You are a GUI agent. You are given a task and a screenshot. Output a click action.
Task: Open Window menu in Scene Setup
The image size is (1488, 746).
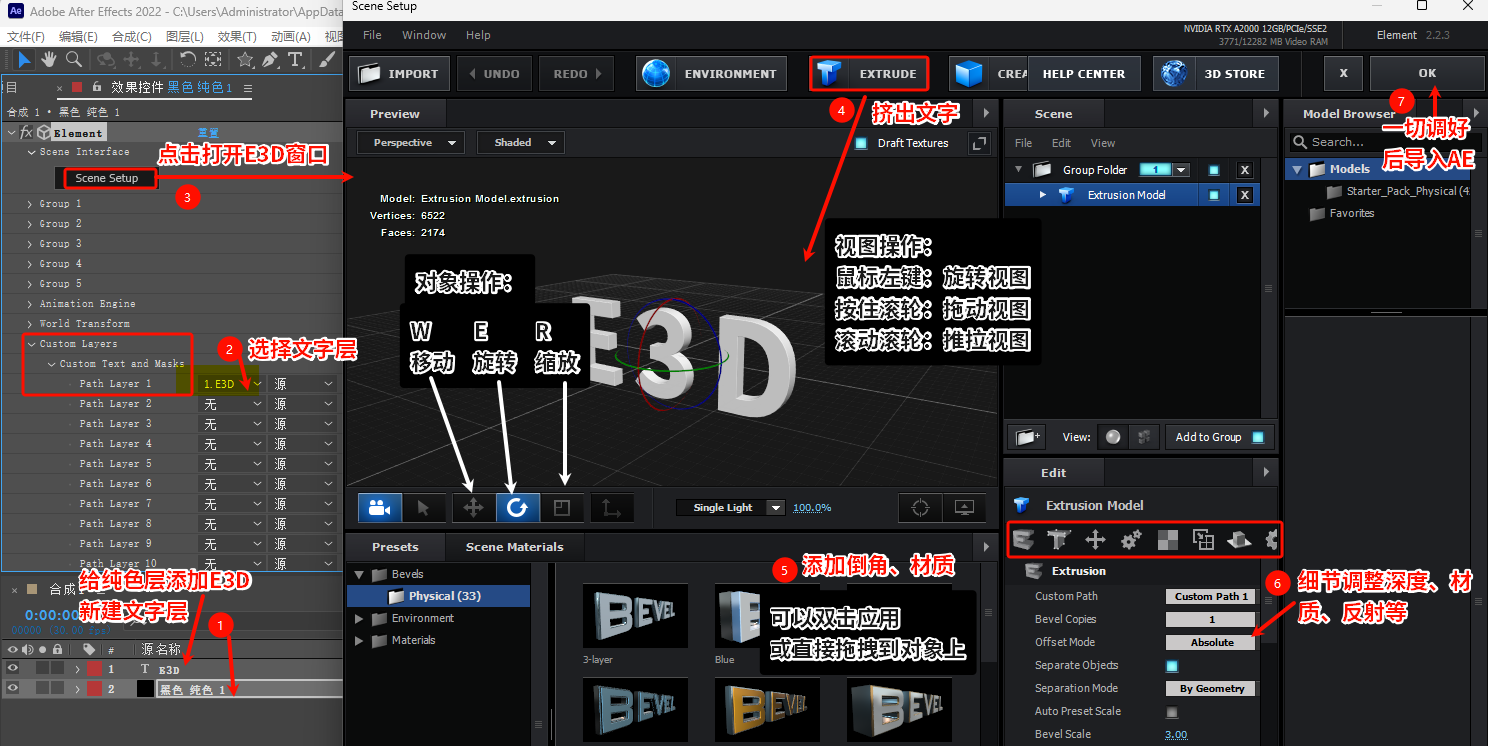tap(424, 35)
